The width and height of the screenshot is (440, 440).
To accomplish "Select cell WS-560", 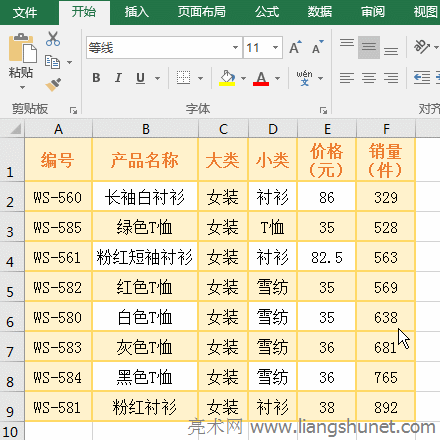I will [58, 197].
